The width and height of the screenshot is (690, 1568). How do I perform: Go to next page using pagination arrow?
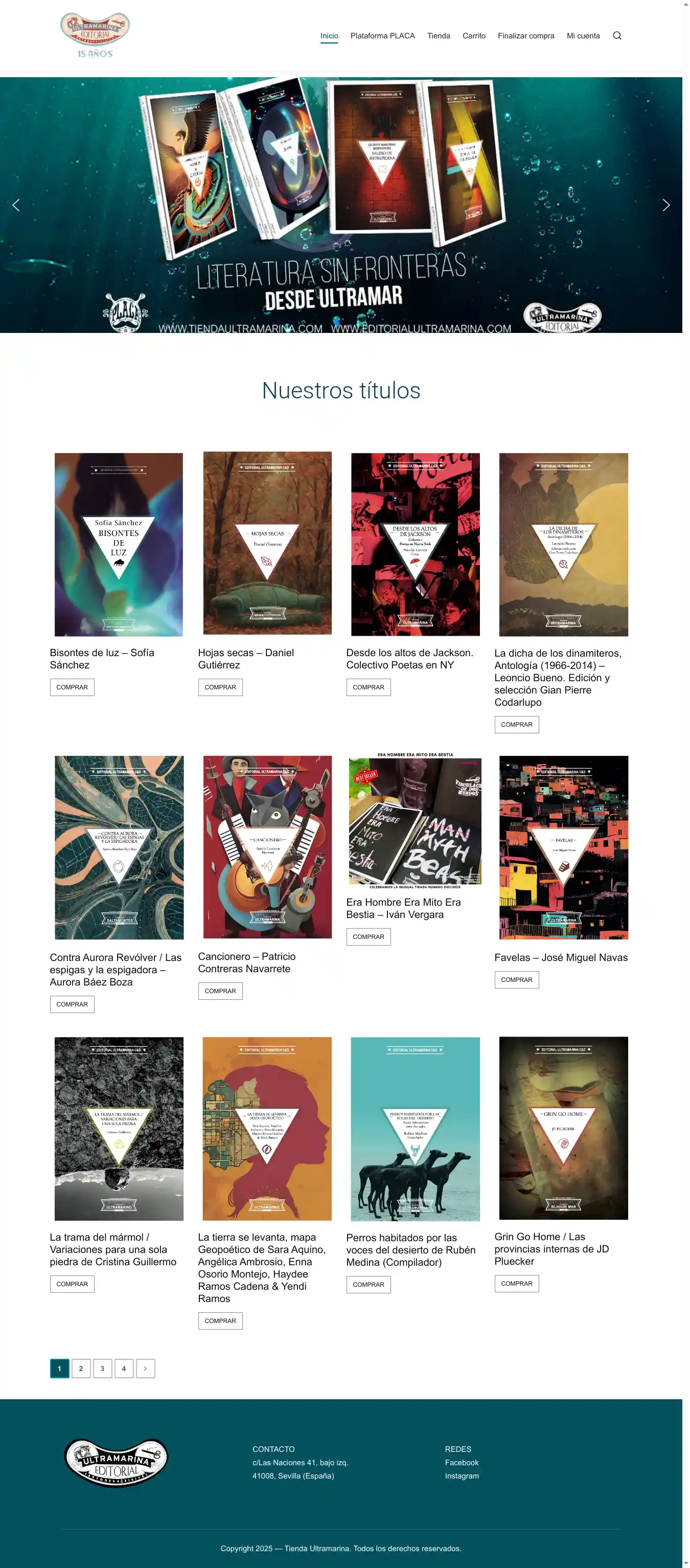pyautogui.click(x=146, y=1369)
